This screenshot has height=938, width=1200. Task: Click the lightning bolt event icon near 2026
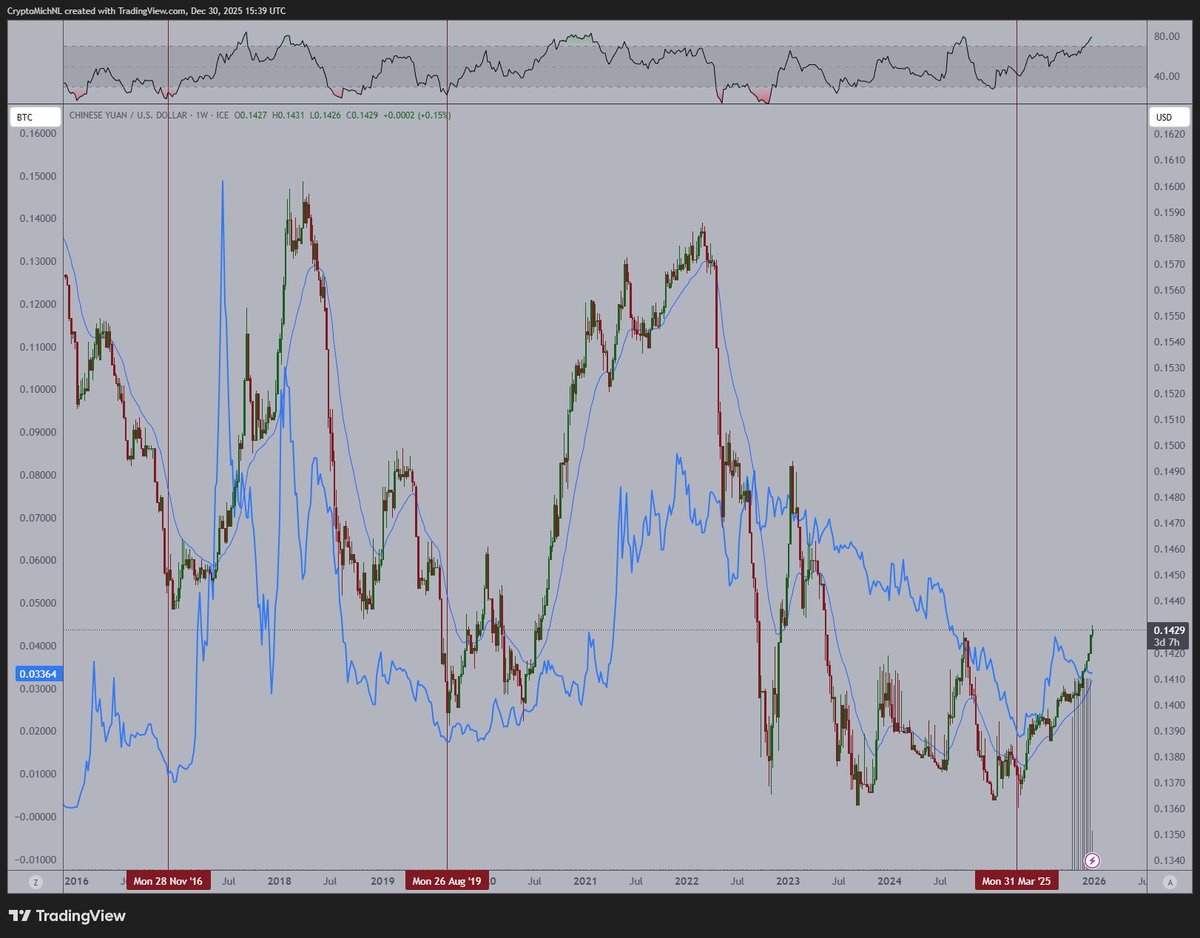pyautogui.click(x=1093, y=860)
